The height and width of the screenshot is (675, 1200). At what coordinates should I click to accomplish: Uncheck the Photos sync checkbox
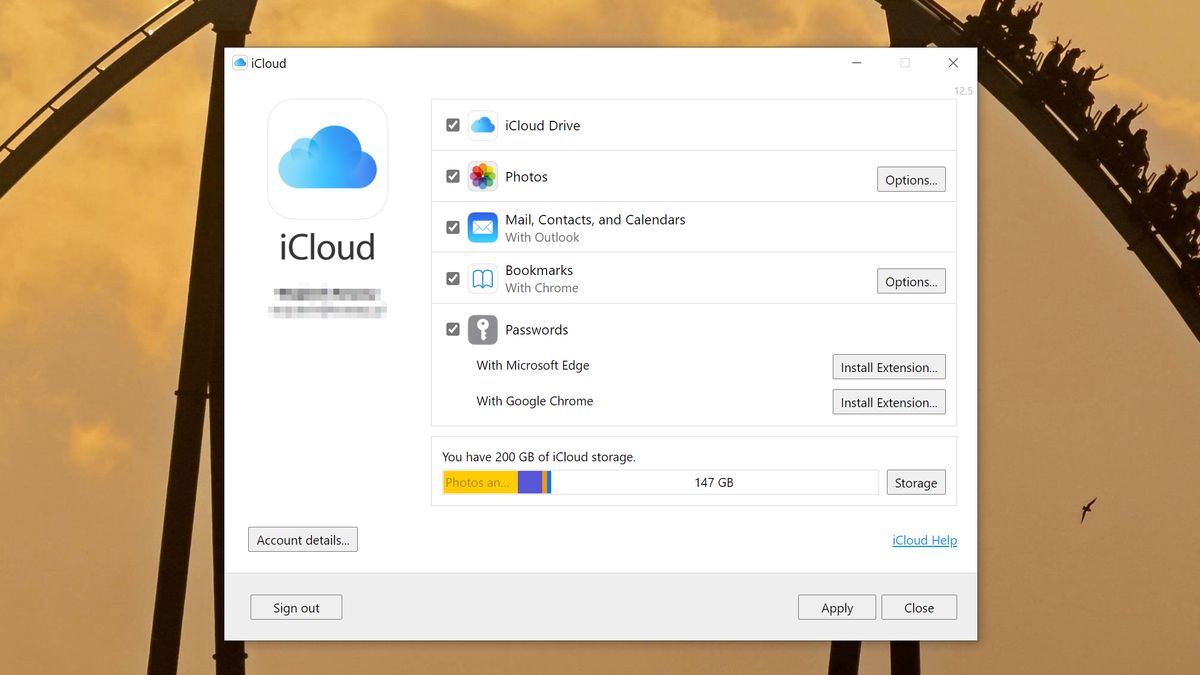tap(453, 176)
